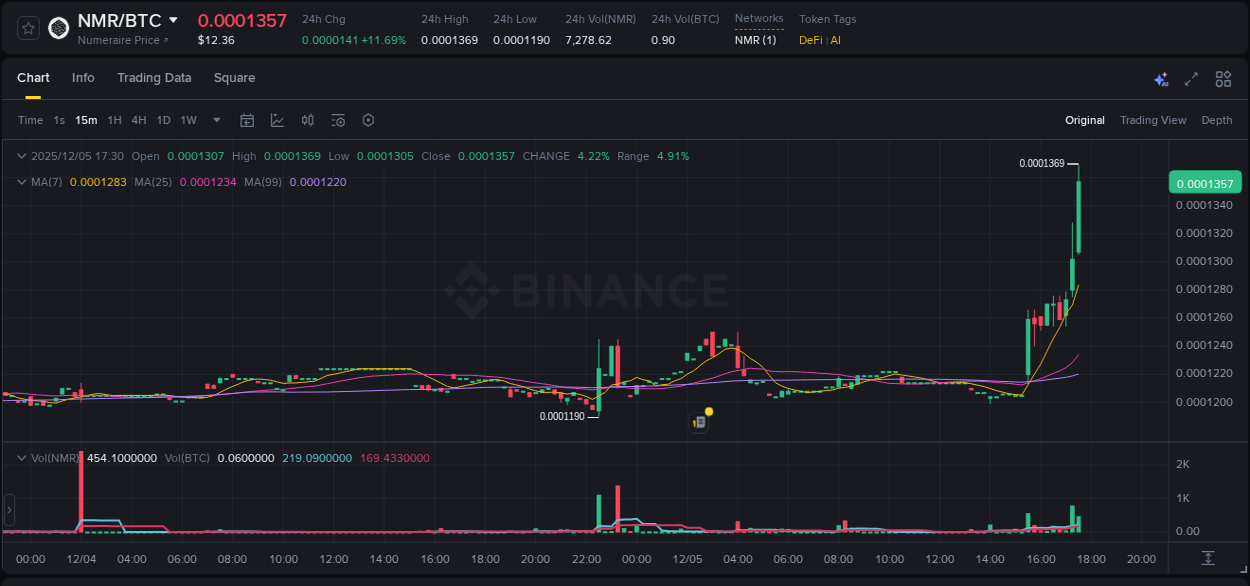Open the indicator settings list icon
Image resolution: width=1250 pixels, height=586 pixels.
pos(337,120)
